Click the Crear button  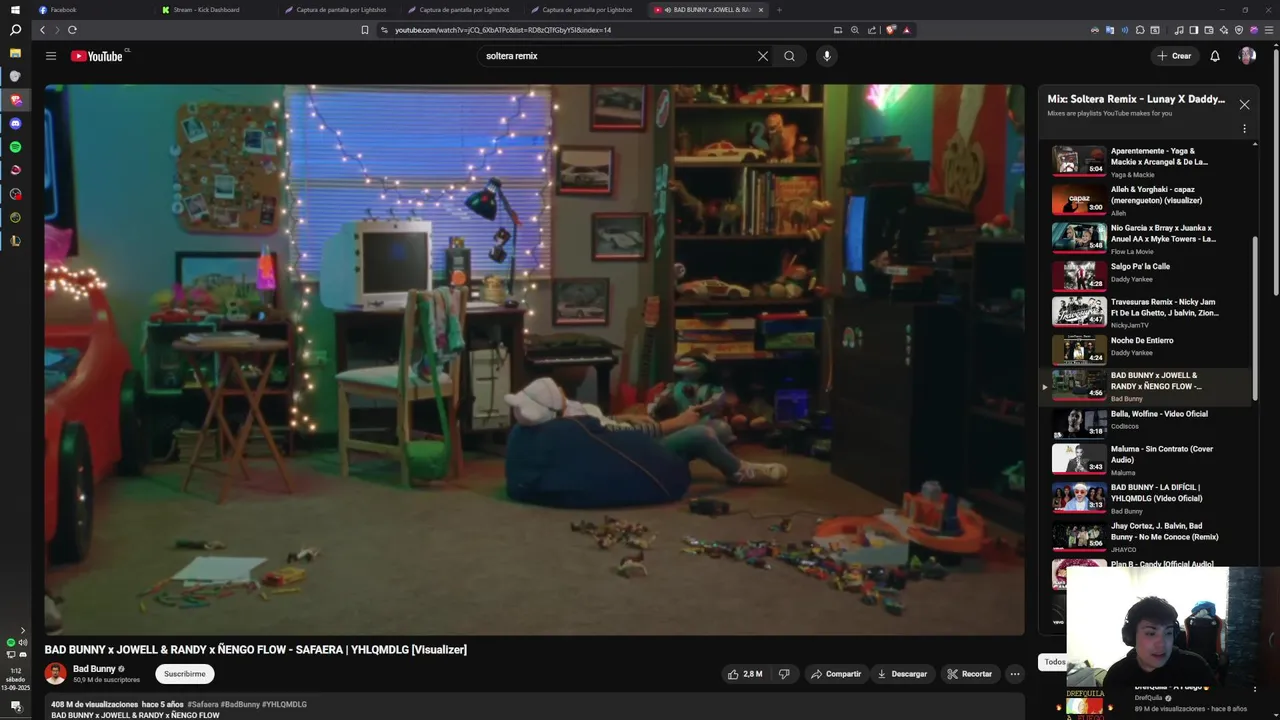(1174, 56)
